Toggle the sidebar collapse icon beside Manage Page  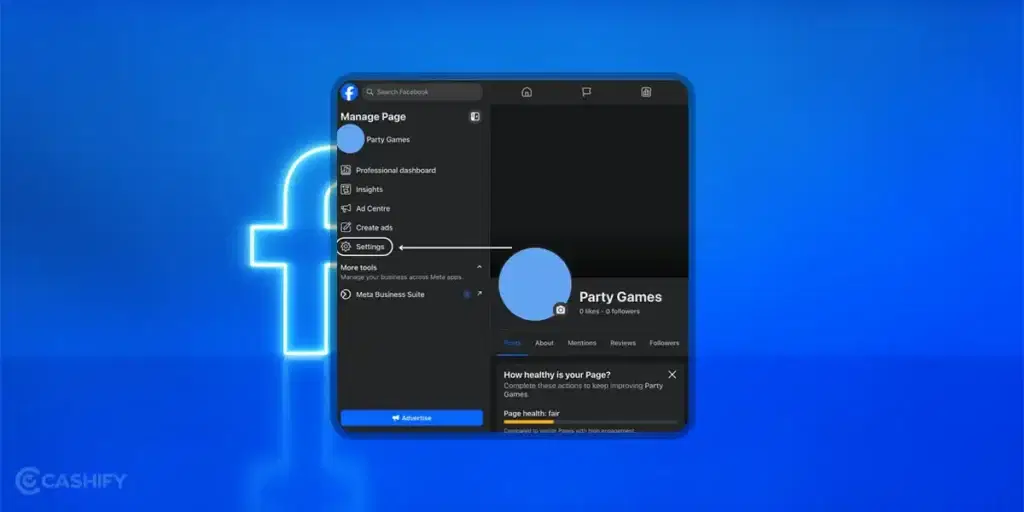click(475, 117)
